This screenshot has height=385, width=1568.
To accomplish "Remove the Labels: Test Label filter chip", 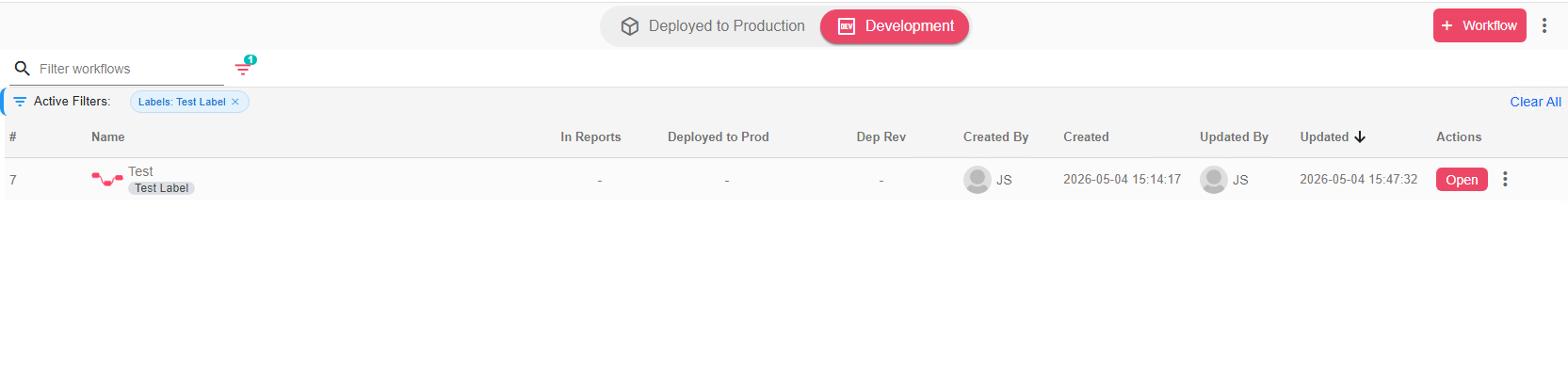I will [235, 102].
